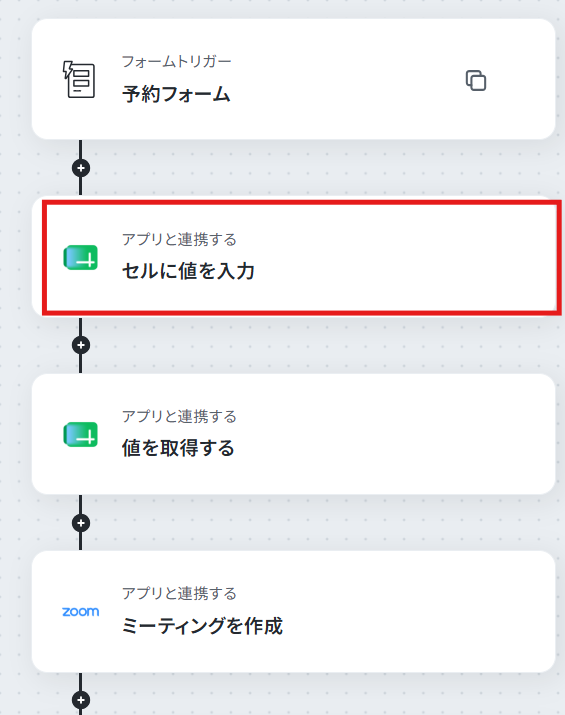Click the green icon beside 値を取得する
This screenshot has height=715, width=565.
[x=81, y=435]
